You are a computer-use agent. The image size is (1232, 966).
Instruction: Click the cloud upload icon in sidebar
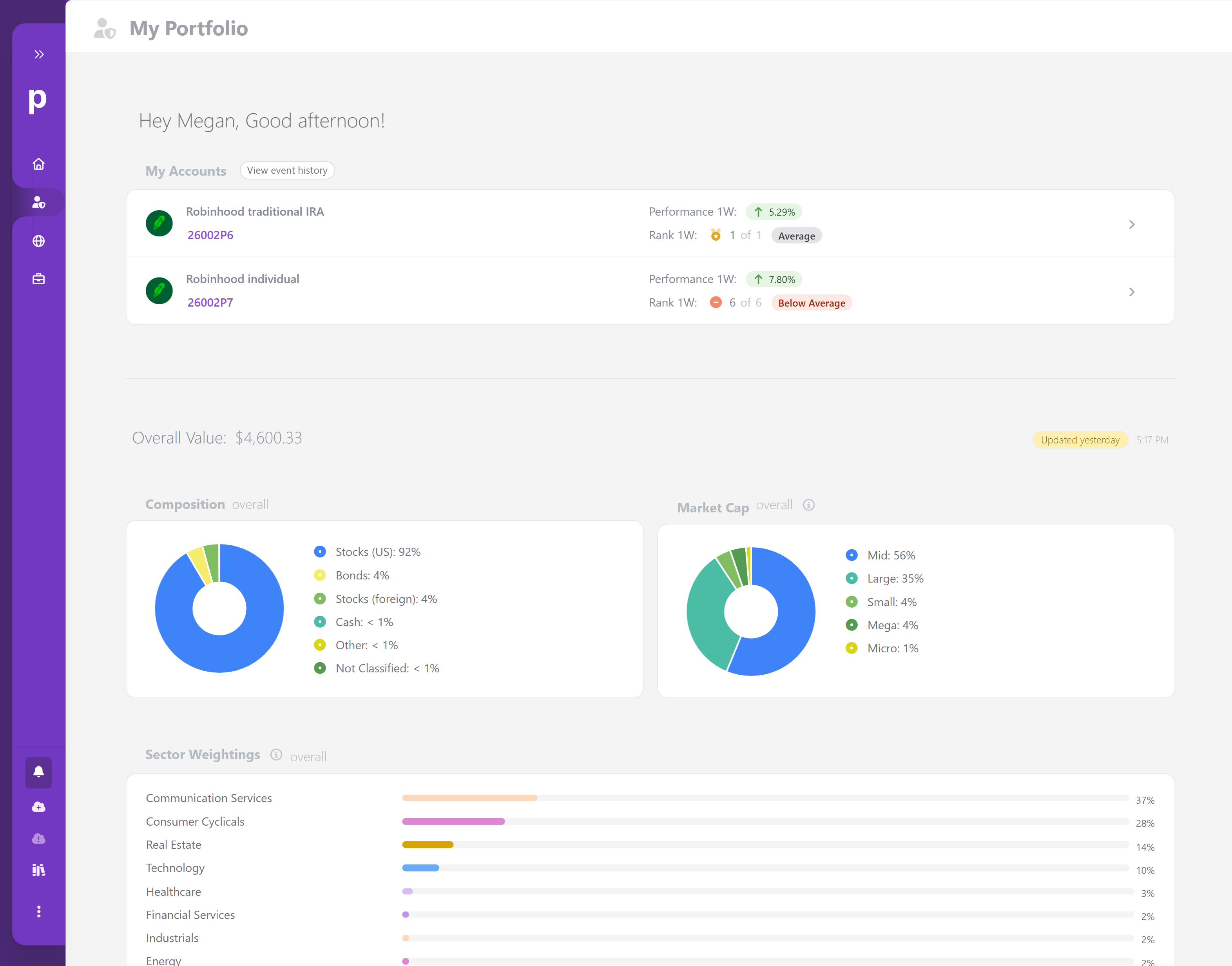coord(38,806)
